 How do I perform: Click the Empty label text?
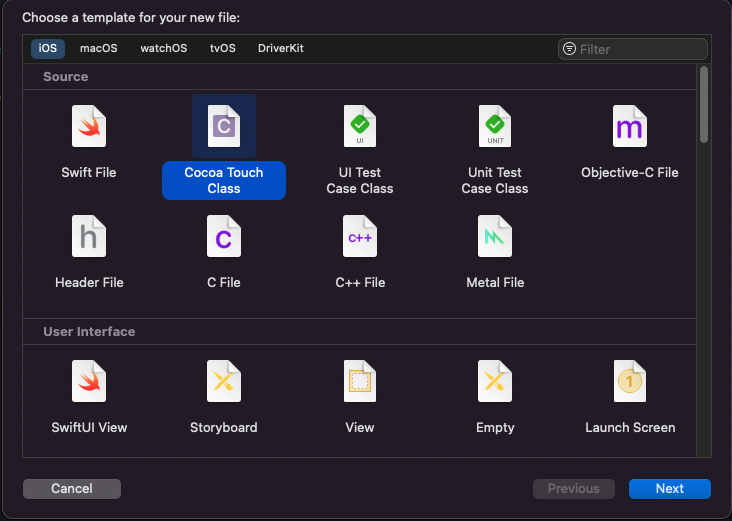(x=495, y=428)
